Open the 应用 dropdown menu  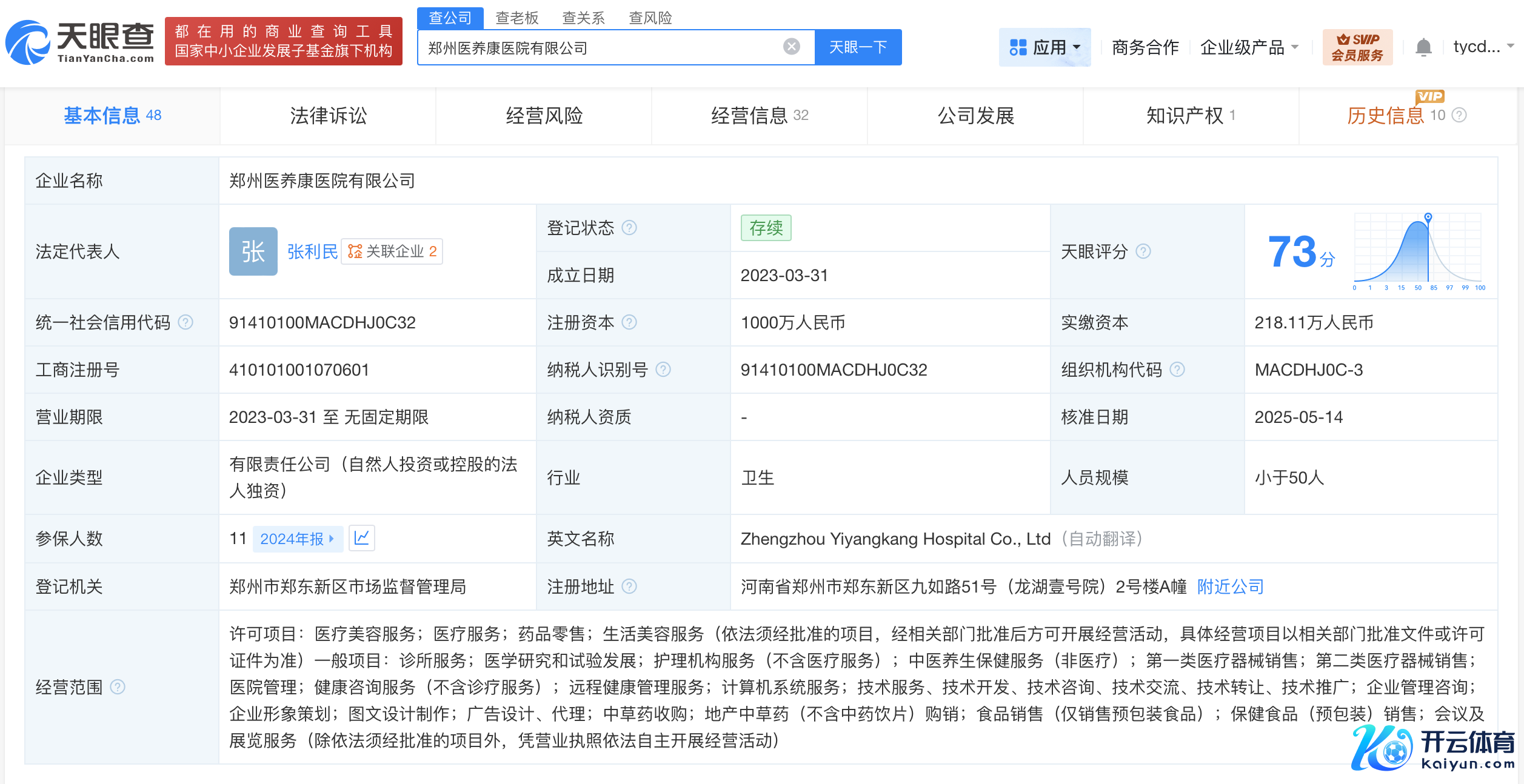pos(1044,47)
